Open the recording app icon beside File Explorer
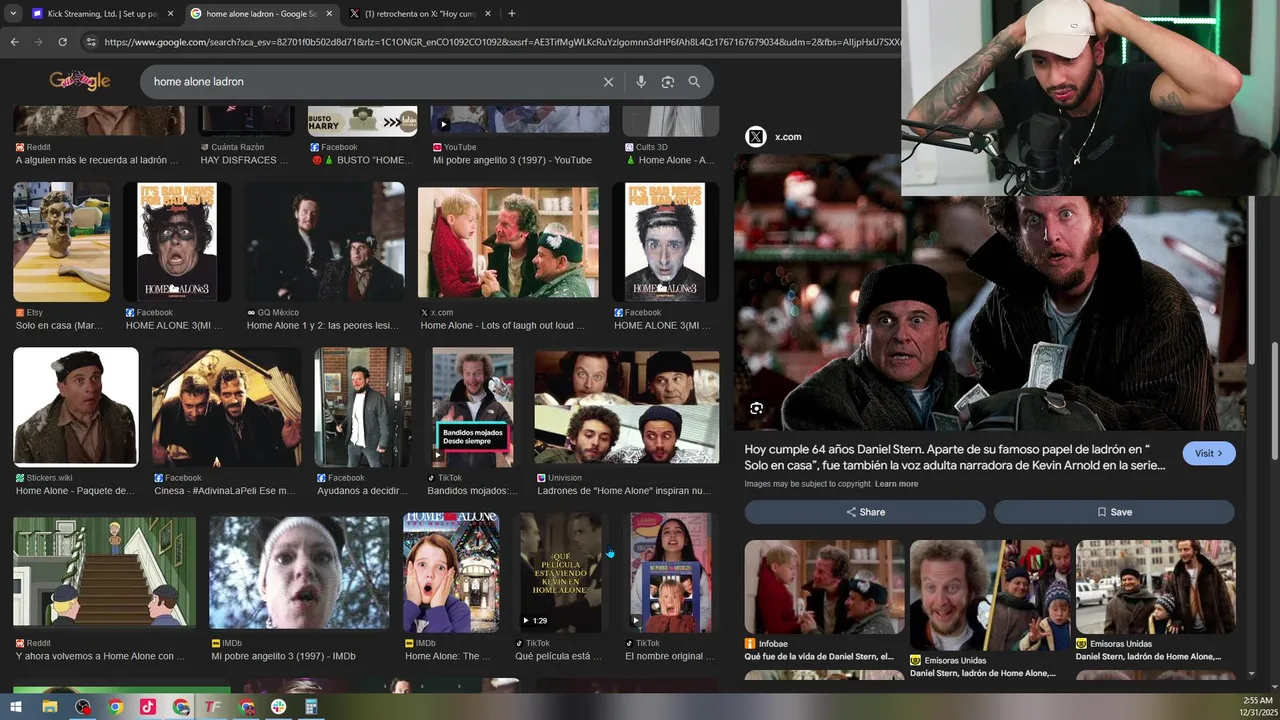Image resolution: width=1280 pixels, height=720 pixels. click(82, 707)
